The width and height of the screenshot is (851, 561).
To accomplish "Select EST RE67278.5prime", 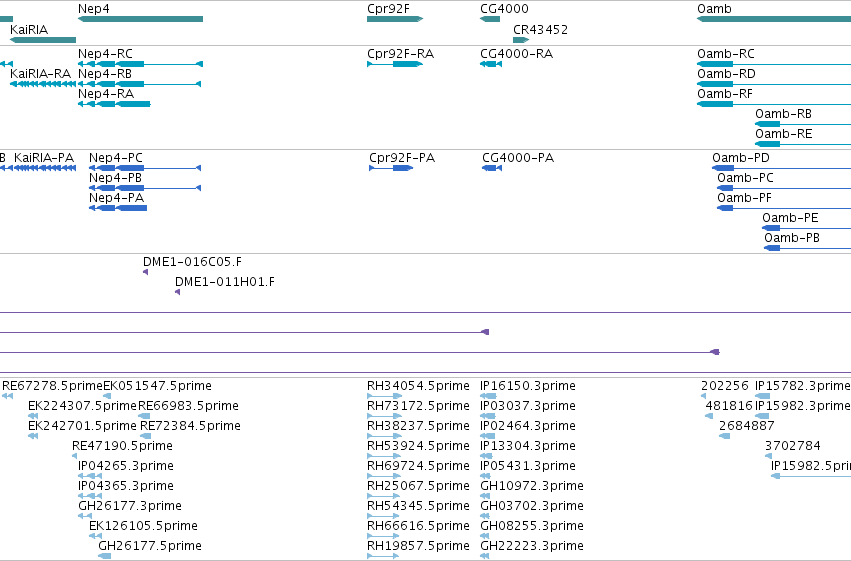I will pyautogui.click(x=8, y=396).
